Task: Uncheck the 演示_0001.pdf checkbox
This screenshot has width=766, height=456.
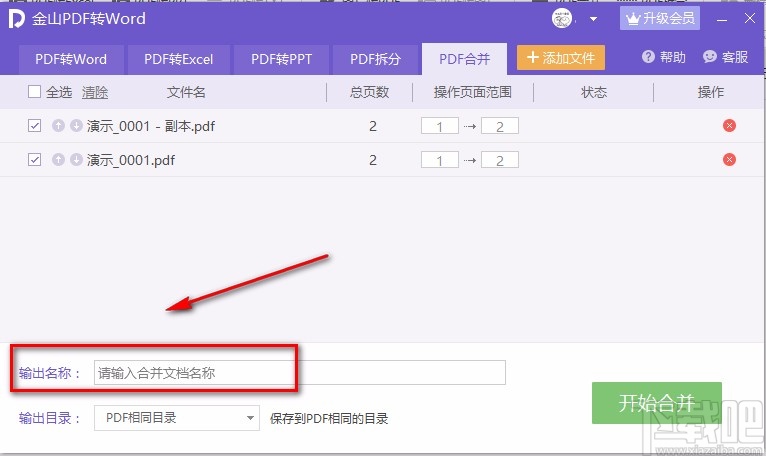Action: point(34,160)
